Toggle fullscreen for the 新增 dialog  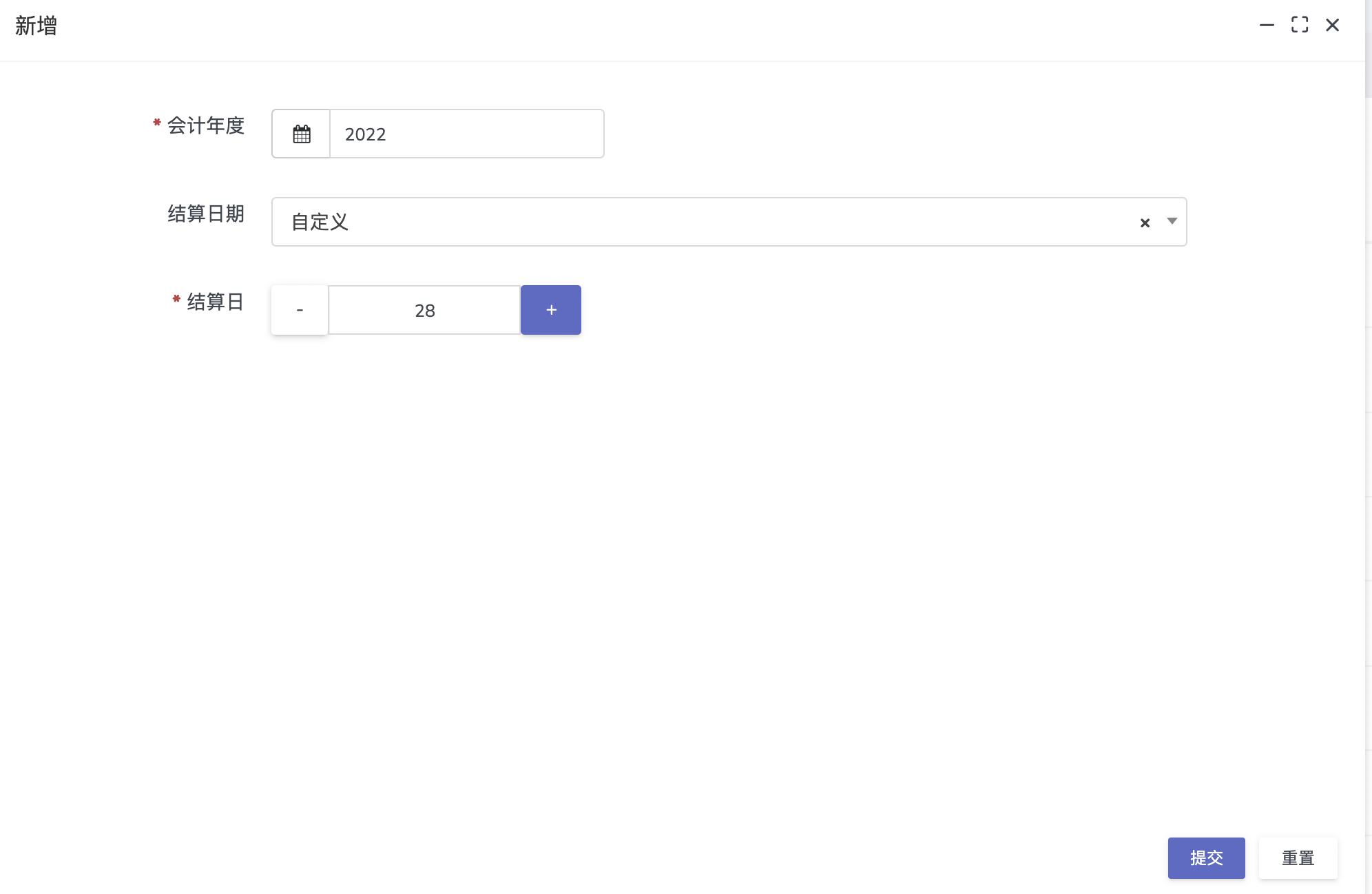coord(1299,25)
